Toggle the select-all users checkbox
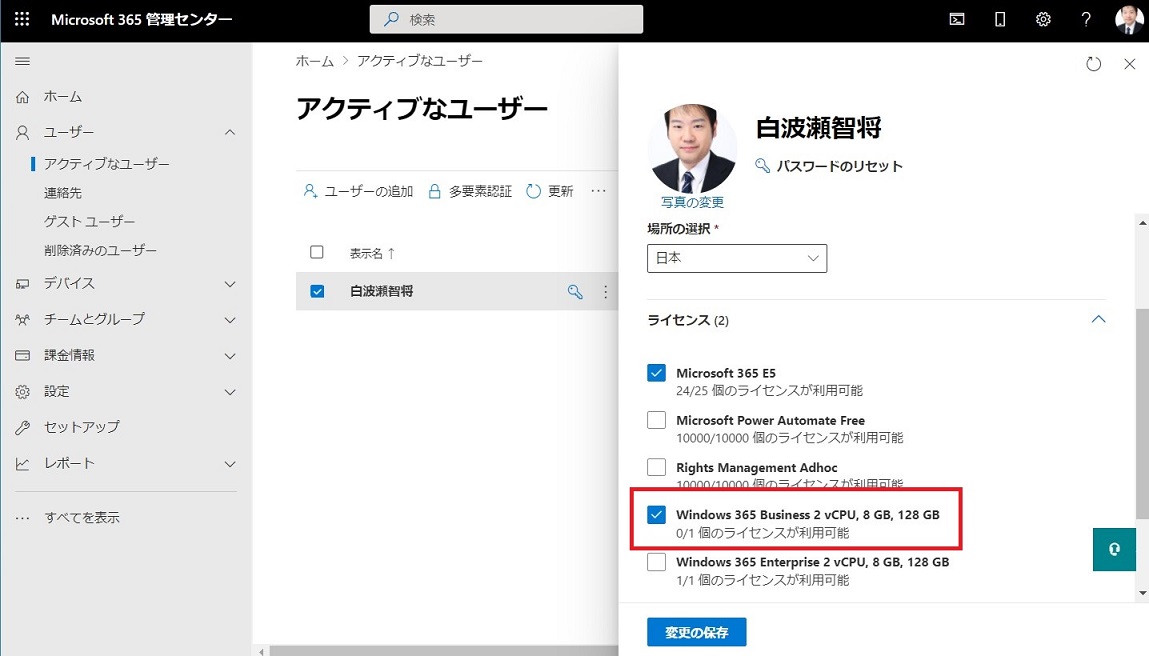 (317, 252)
